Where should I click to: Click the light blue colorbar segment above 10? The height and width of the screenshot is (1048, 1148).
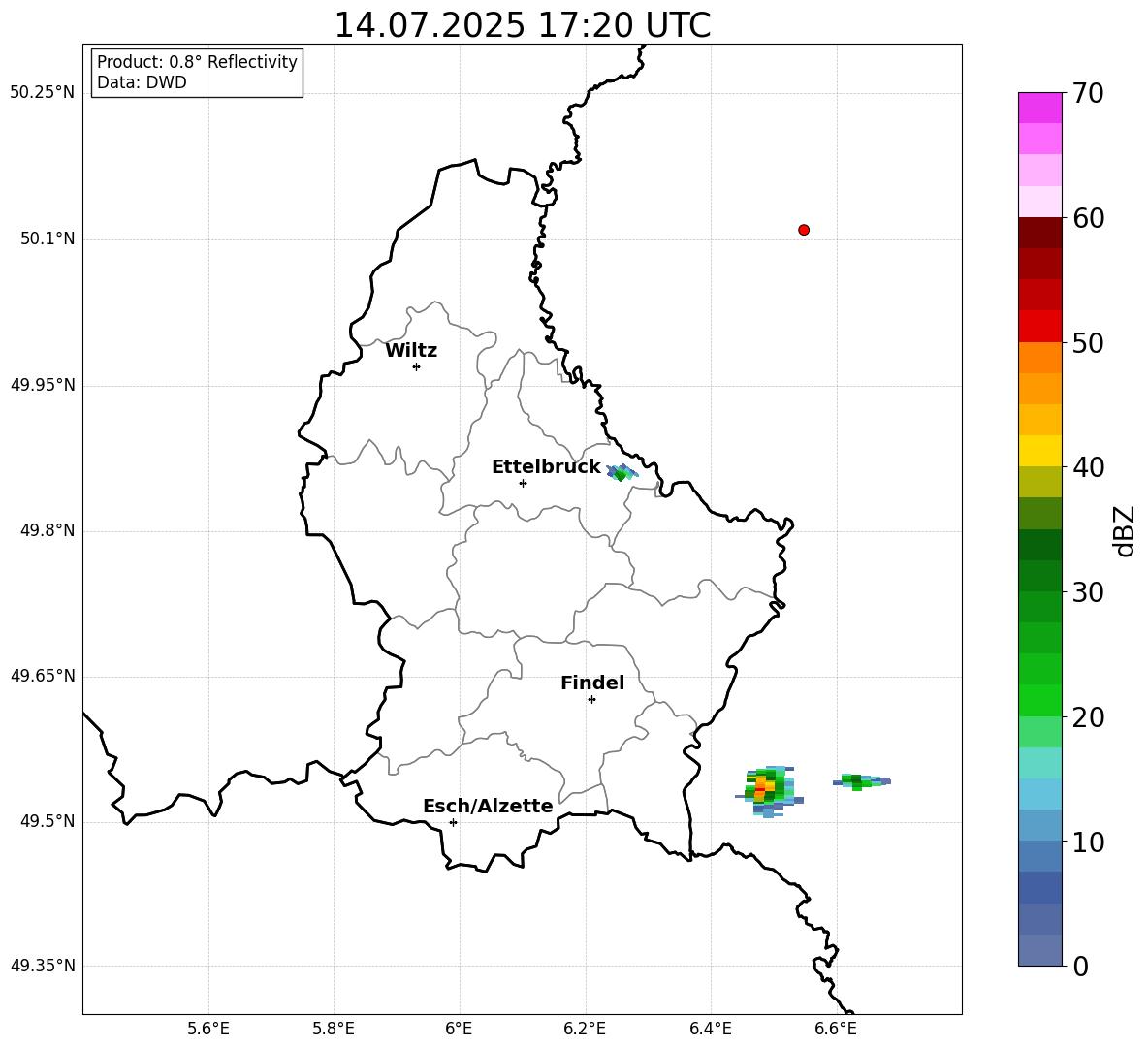click(x=1040, y=825)
